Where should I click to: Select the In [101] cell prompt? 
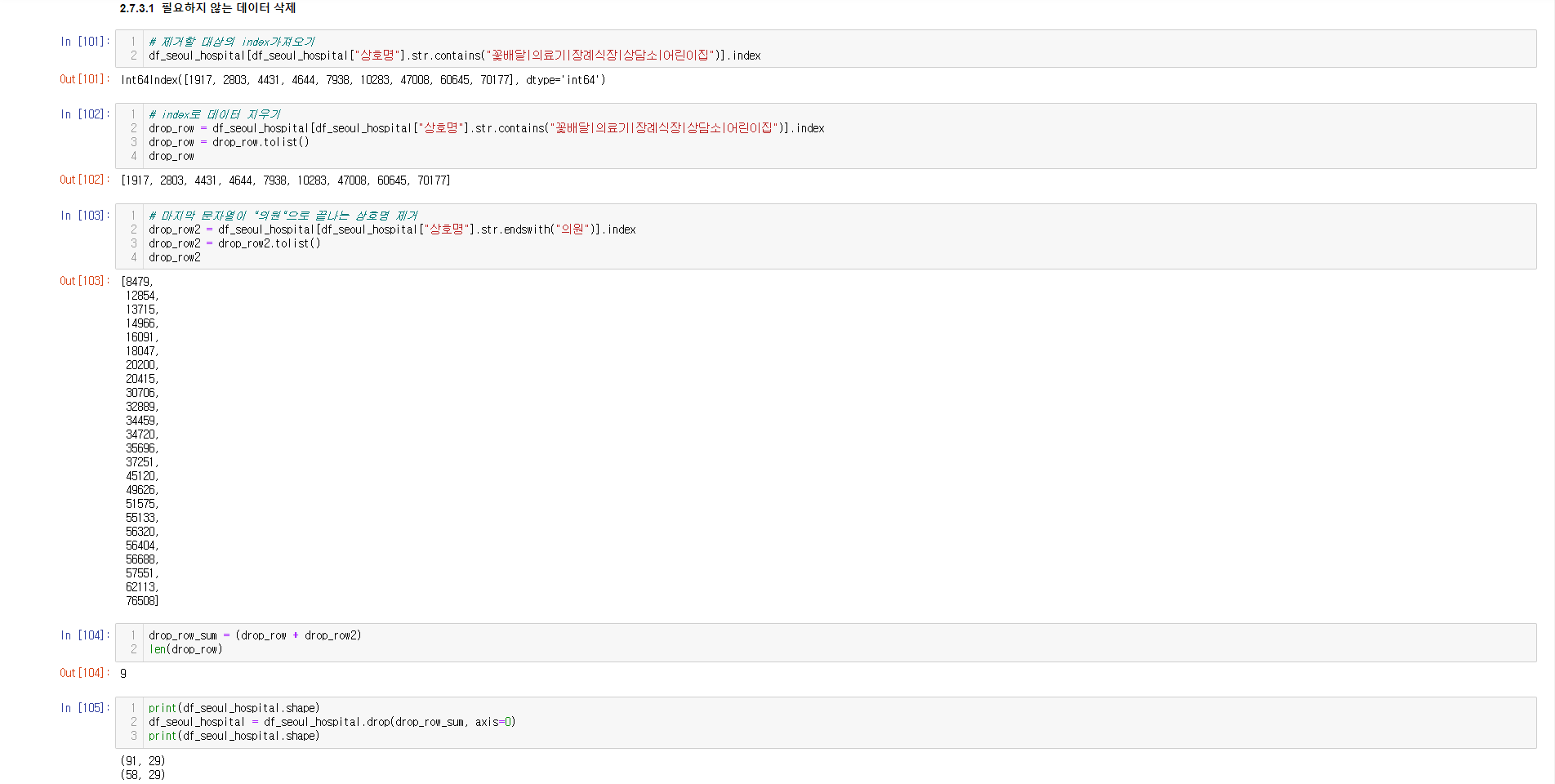click(85, 42)
